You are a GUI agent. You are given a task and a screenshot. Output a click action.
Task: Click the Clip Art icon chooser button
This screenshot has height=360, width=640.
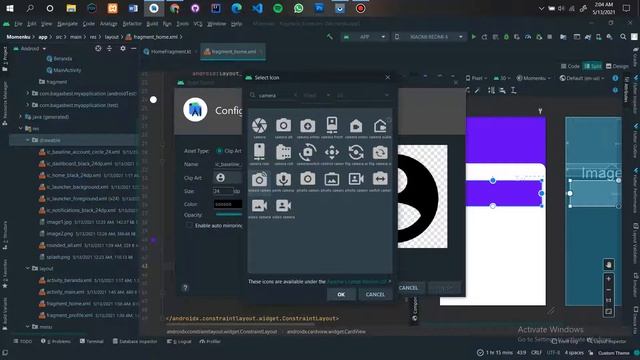coord(228,178)
